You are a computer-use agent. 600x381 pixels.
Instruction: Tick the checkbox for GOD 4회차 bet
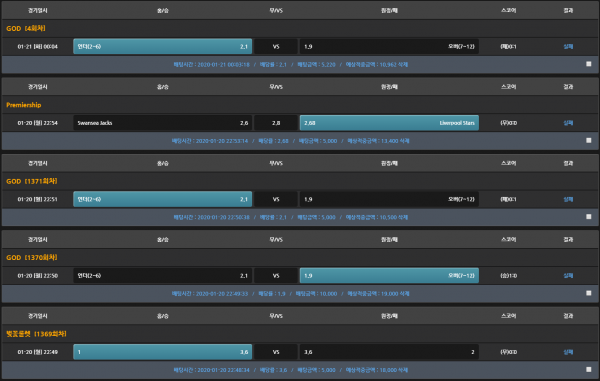point(589,64)
